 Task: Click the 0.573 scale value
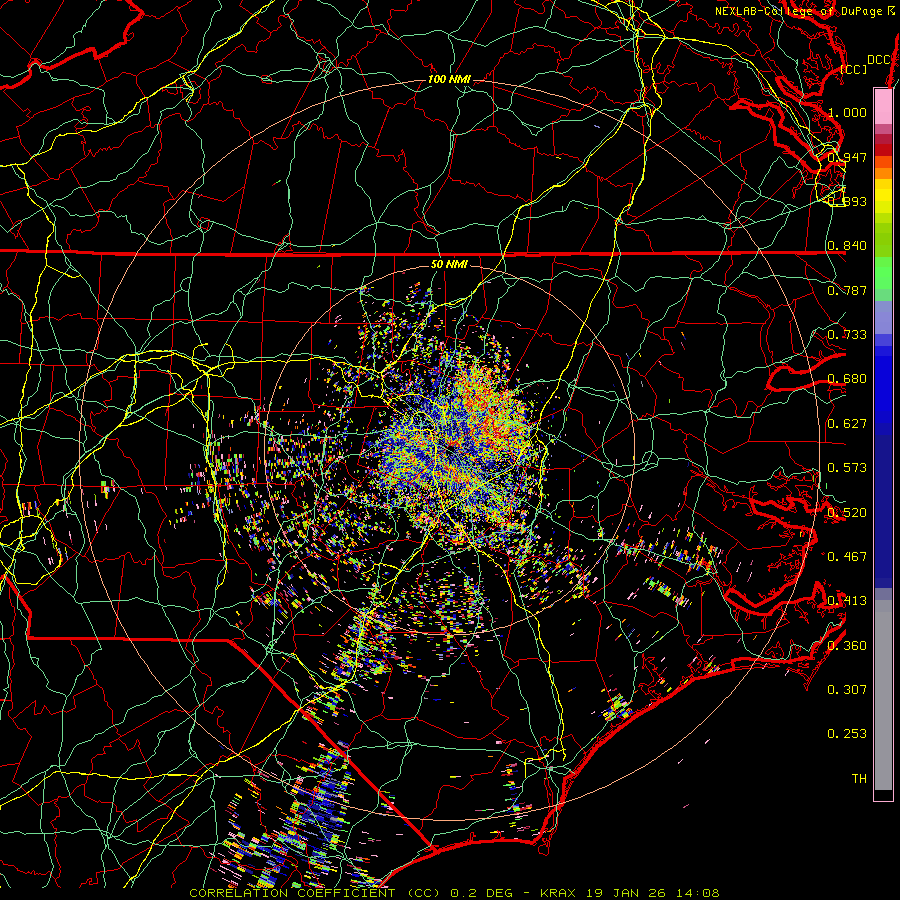coord(847,468)
